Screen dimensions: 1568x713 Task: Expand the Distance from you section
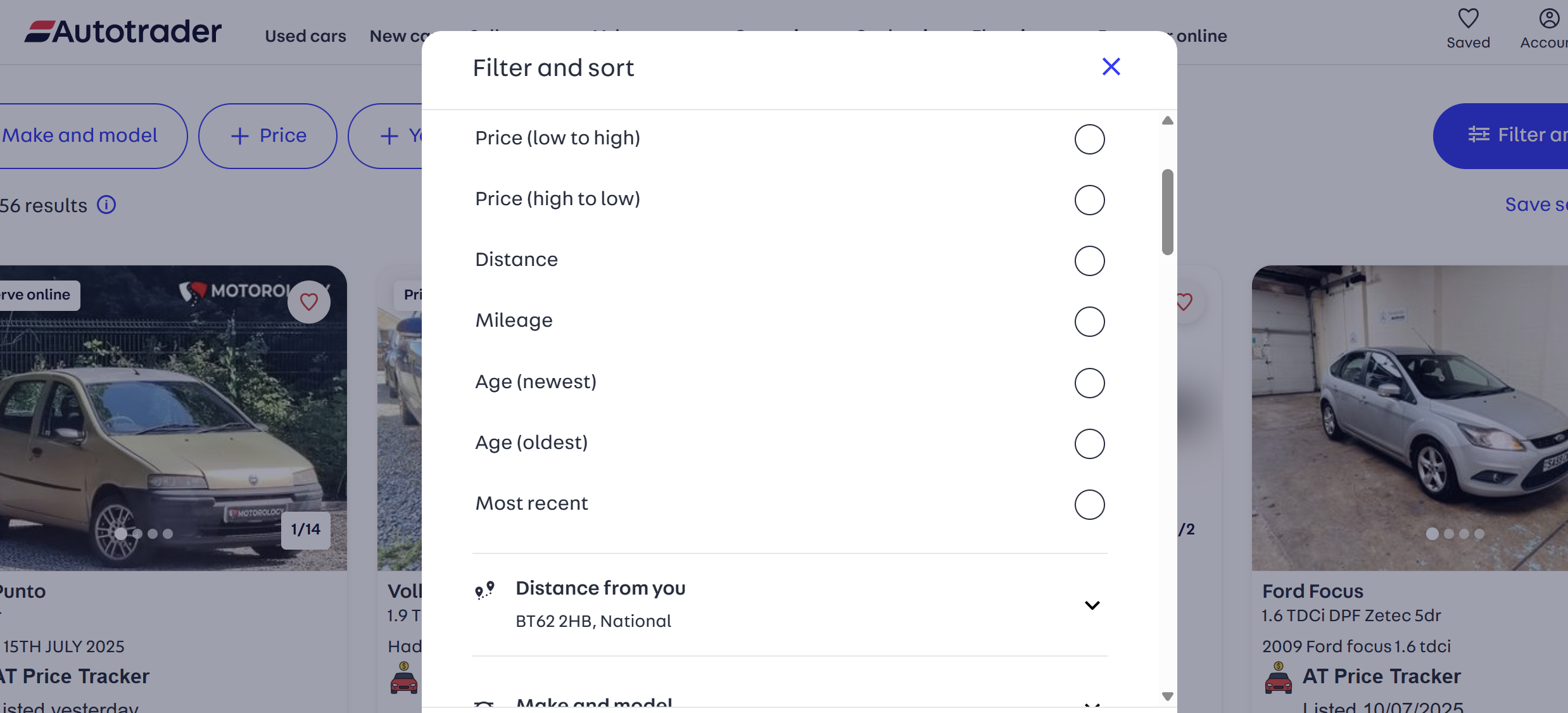(x=1092, y=605)
